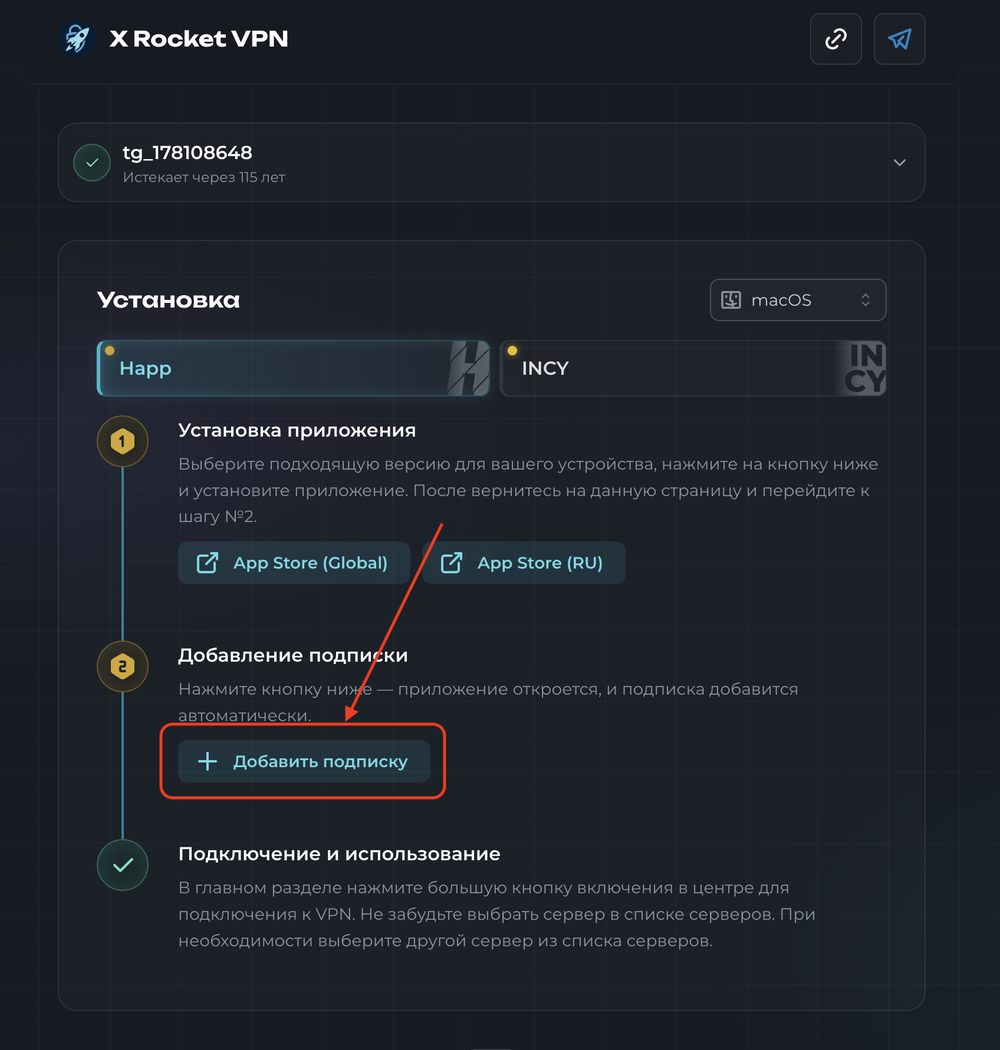Switch to the INCY app tab
This screenshot has width=1000, height=1050.
tap(693, 368)
